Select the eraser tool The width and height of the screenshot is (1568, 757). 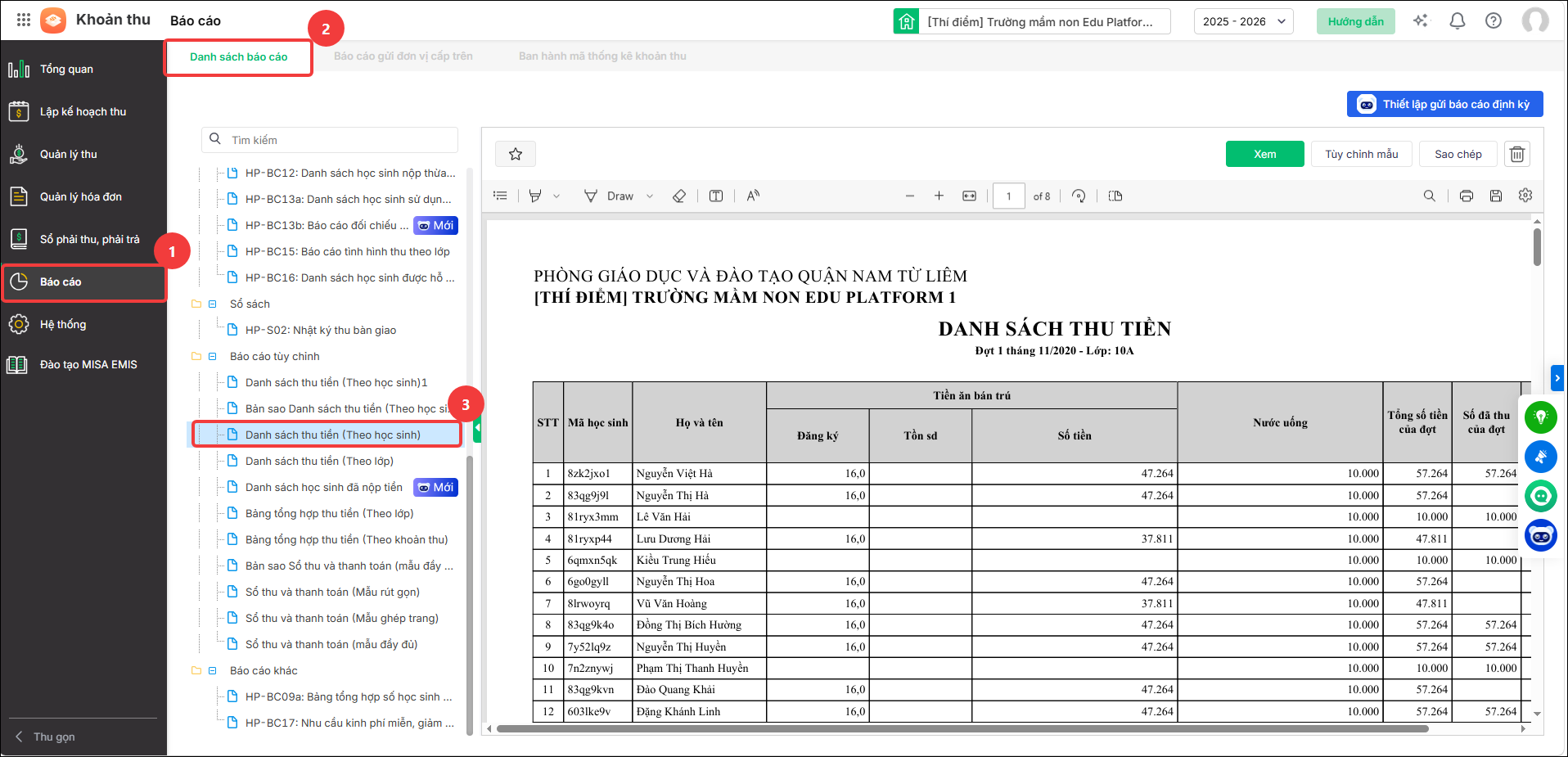pyautogui.click(x=679, y=196)
